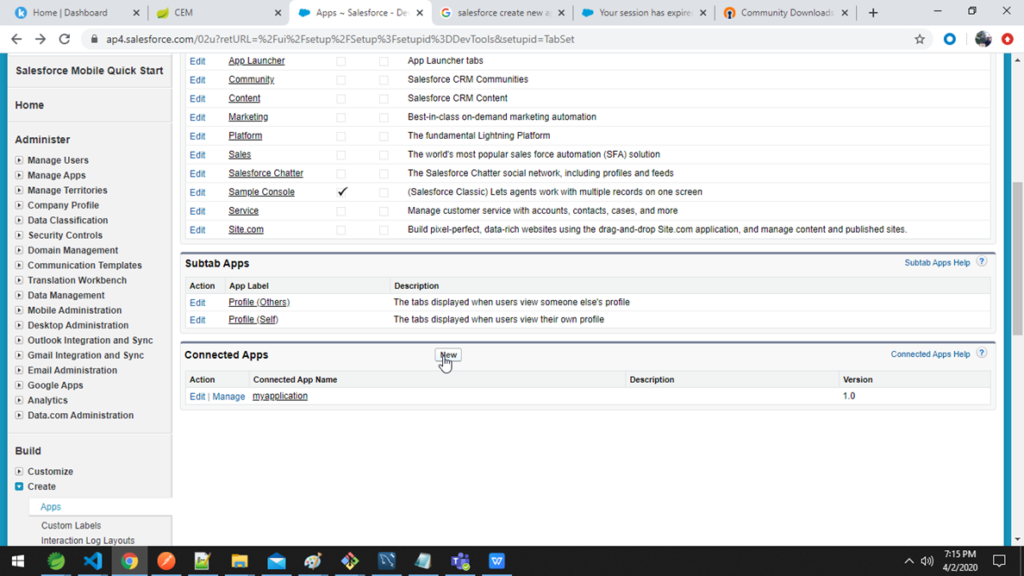Tick the first checkbox in Platform row

341,136
